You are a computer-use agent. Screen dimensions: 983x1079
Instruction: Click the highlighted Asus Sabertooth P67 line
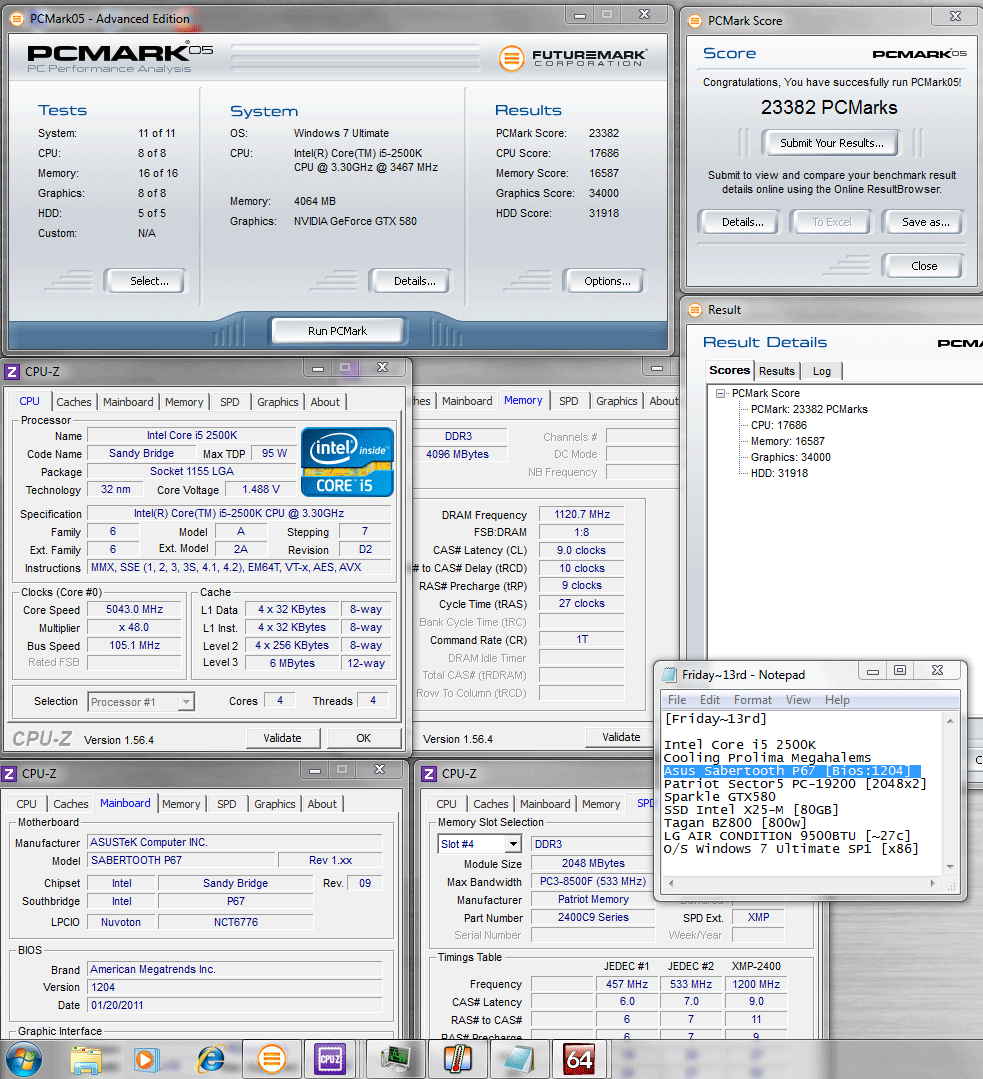792,771
